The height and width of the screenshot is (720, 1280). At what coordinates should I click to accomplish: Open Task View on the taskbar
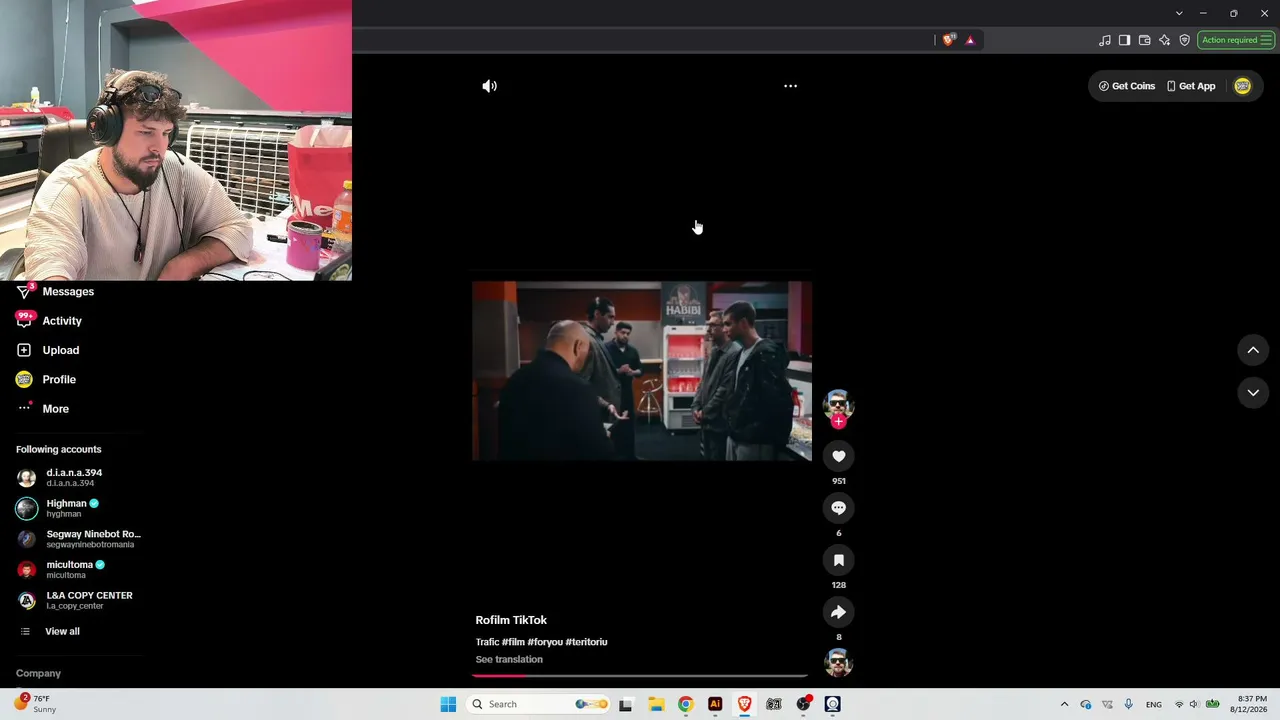[x=626, y=704]
